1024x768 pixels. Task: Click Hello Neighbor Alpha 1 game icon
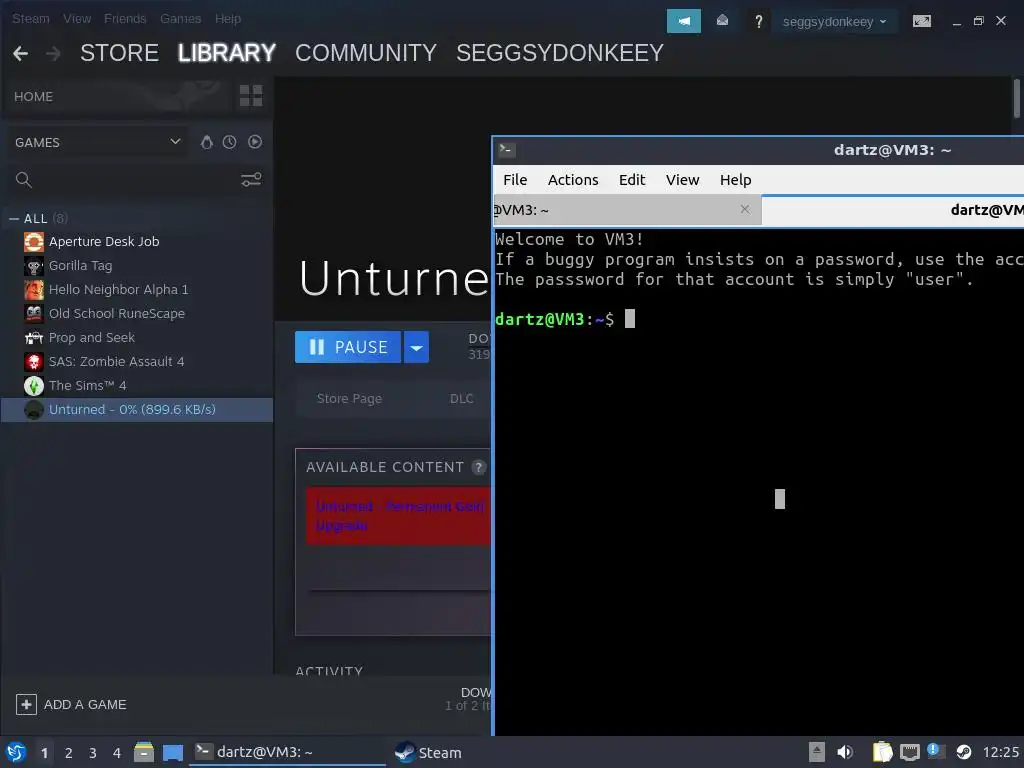34,289
